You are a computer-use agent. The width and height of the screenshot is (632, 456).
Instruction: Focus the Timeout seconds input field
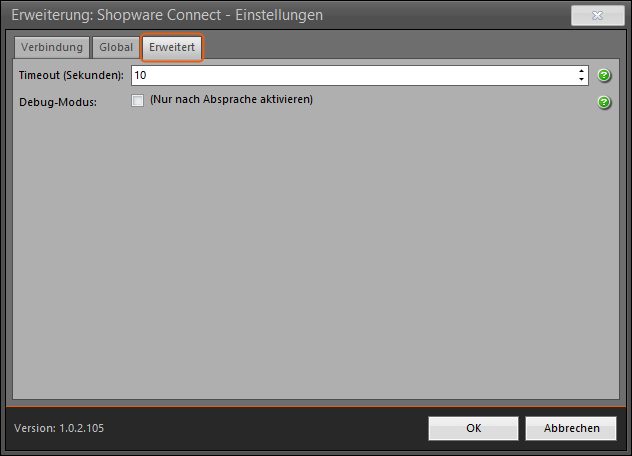pyautogui.click(x=360, y=75)
